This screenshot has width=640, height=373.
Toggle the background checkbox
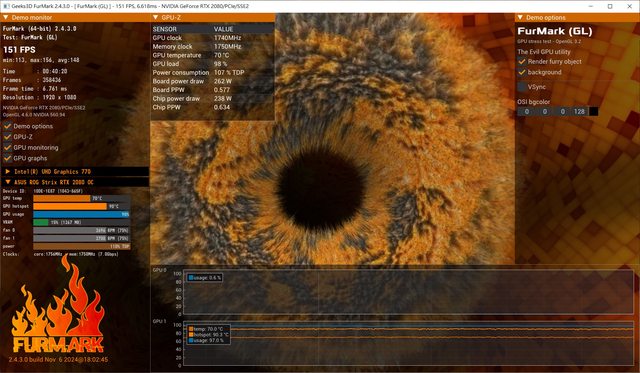point(522,72)
